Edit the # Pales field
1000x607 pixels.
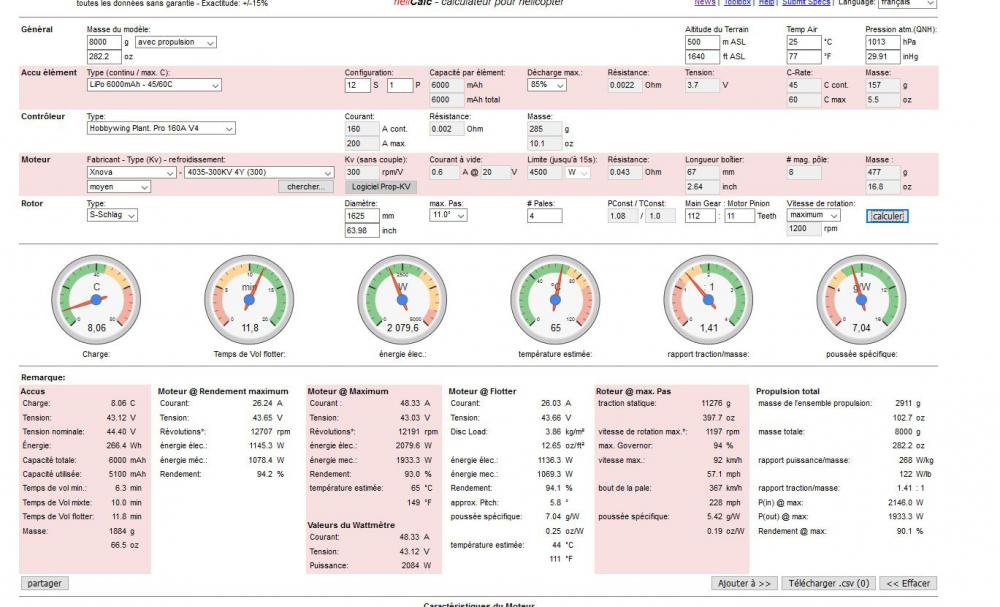545,216
